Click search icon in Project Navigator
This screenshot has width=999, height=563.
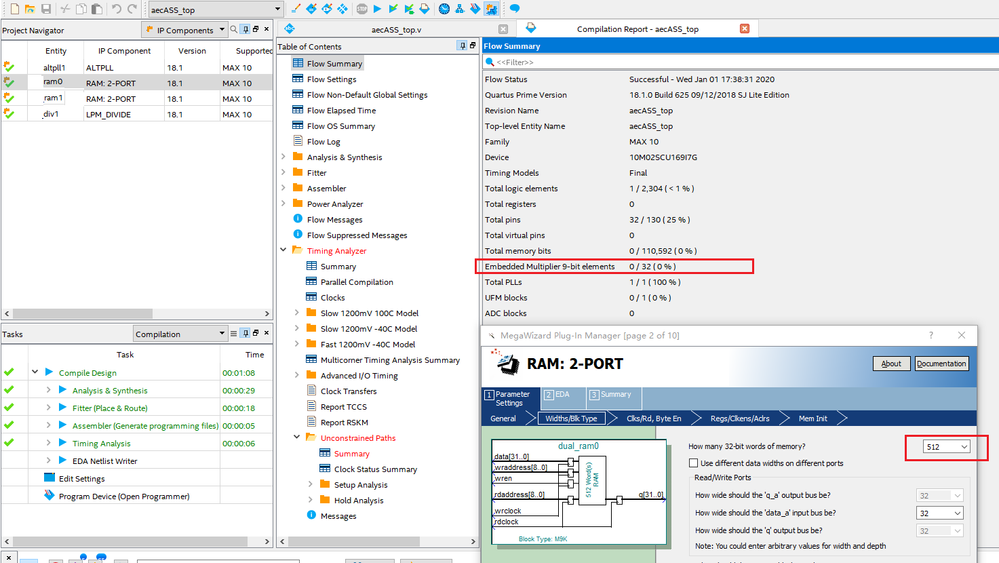[234, 29]
